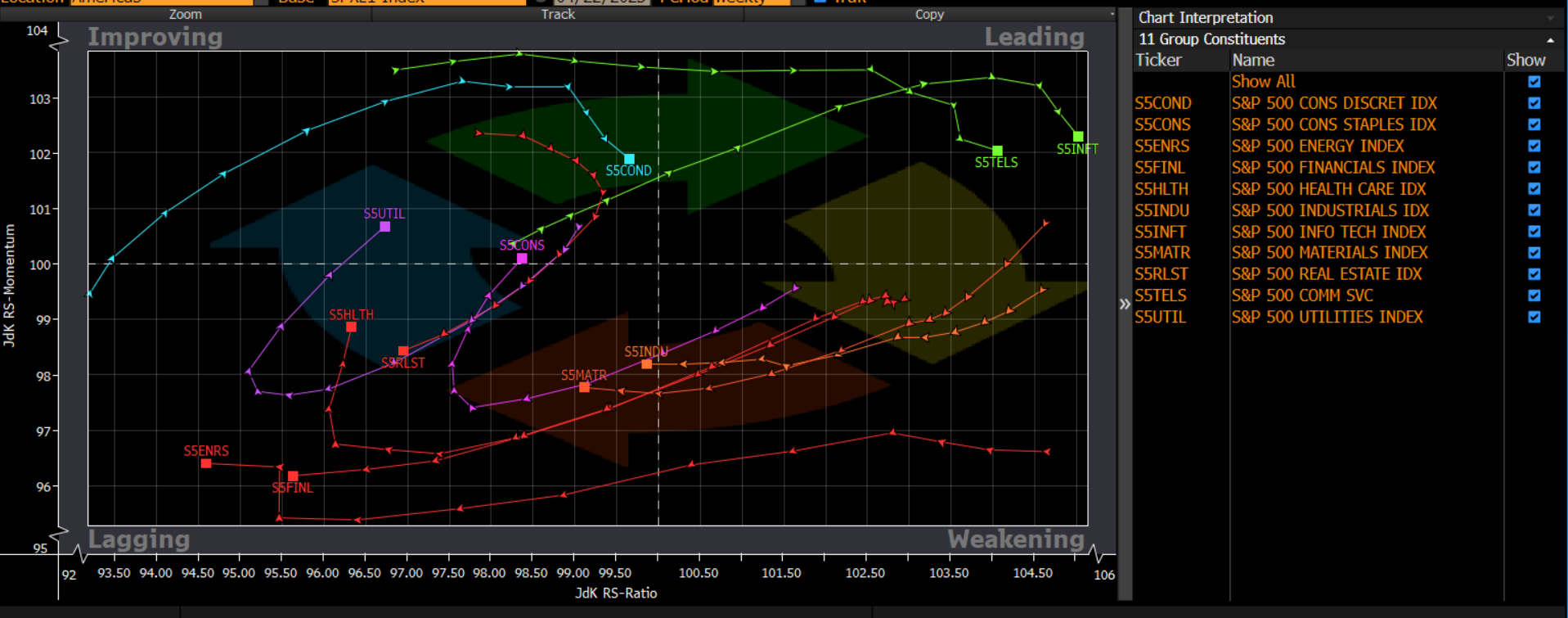Select S5HLTH ticker in list
The width and height of the screenshot is (1568, 618).
click(1161, 188)
